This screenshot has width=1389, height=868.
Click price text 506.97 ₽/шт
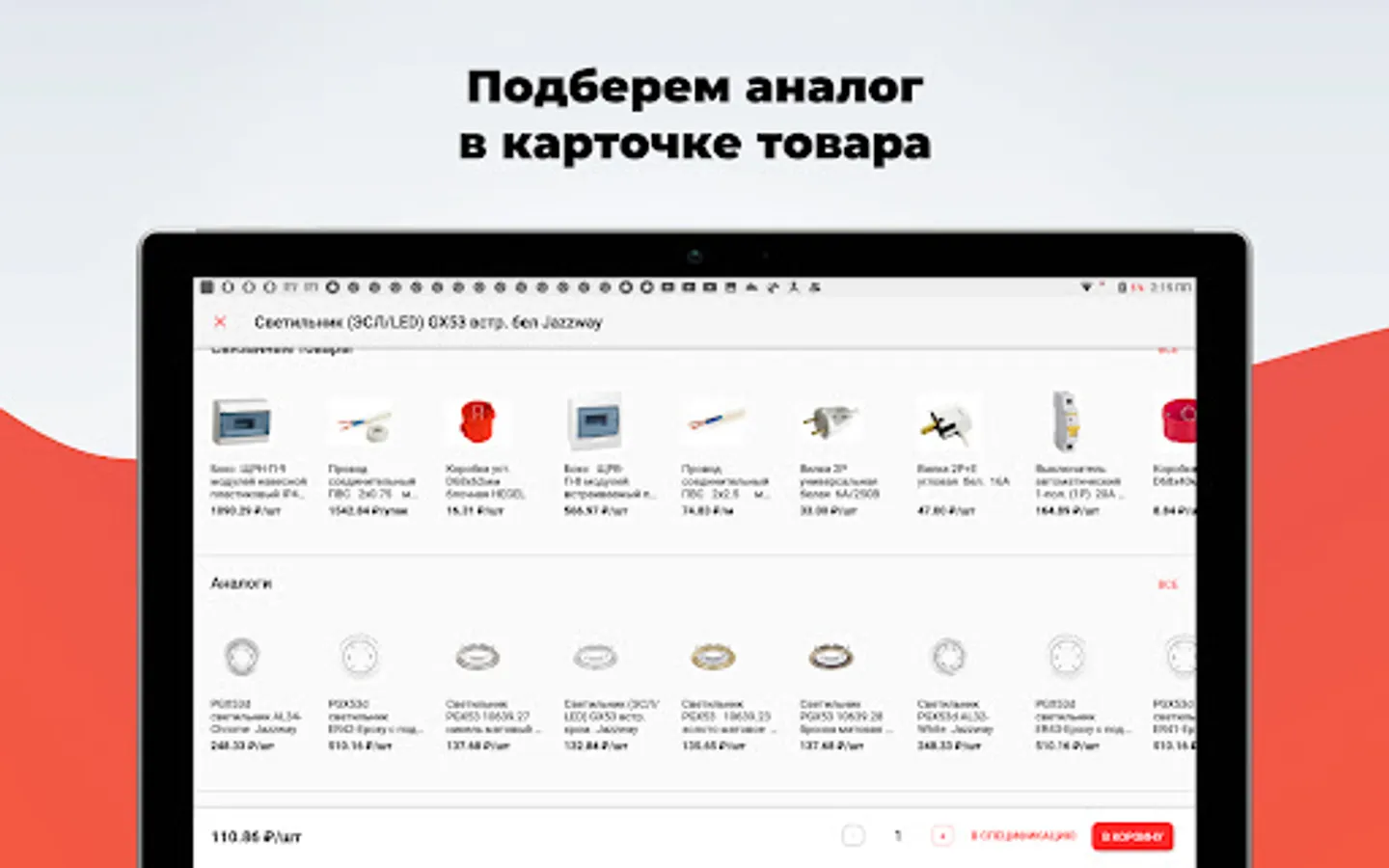pos(596,510)
